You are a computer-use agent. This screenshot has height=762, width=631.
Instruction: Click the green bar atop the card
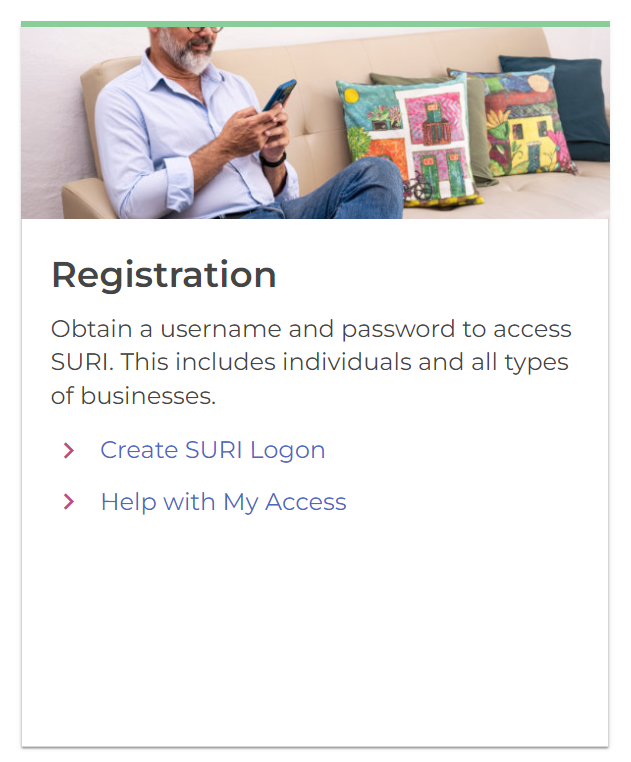[315, 24]
